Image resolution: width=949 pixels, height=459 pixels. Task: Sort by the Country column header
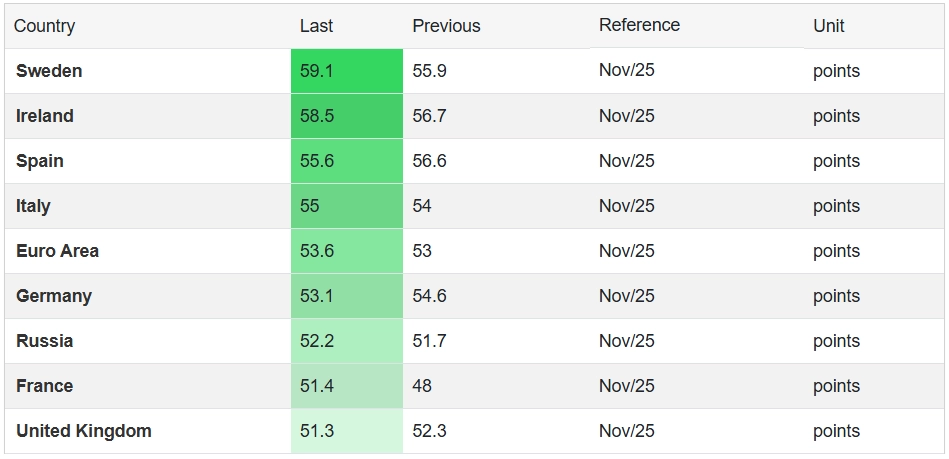pos(44,26)
